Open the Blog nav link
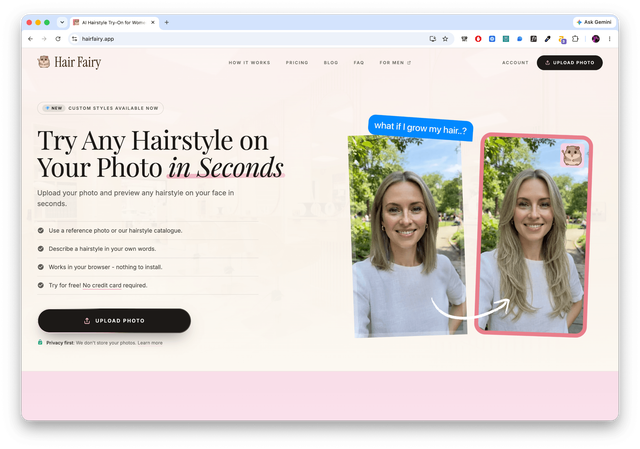This screenshot has width=640, height=449. (331, 62)
